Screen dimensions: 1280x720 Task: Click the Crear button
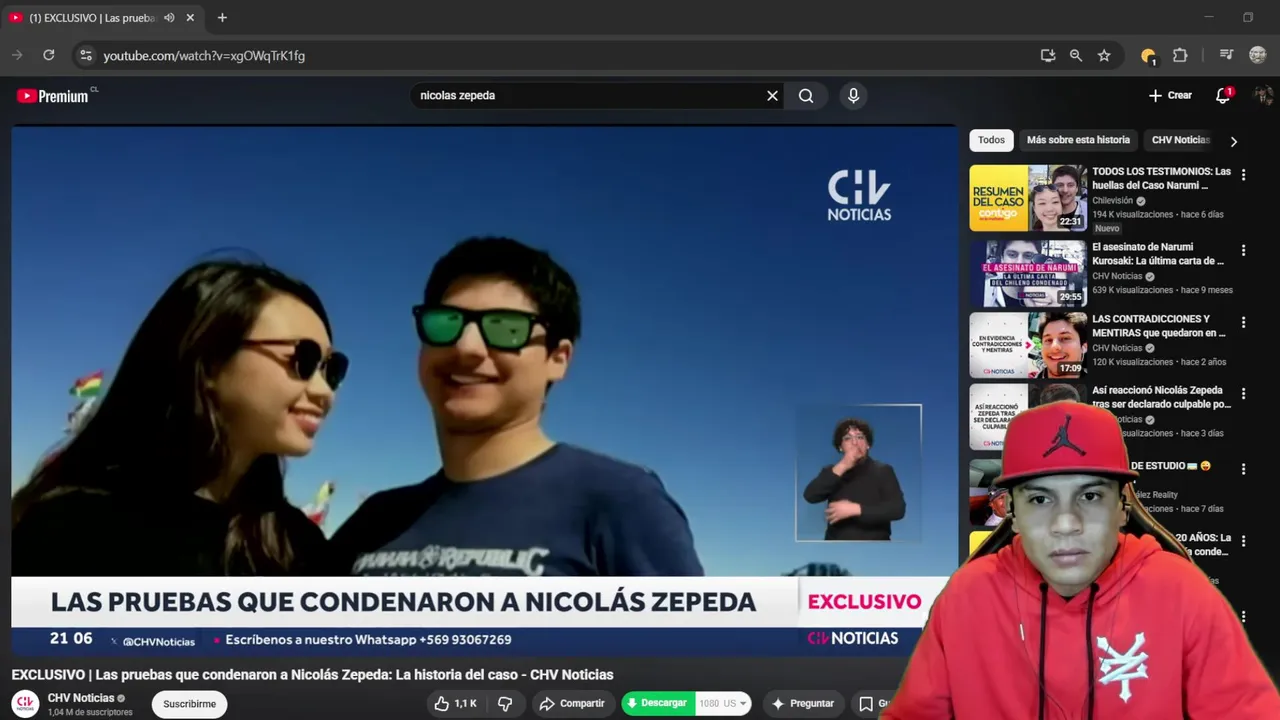[x=1170, y=96]
